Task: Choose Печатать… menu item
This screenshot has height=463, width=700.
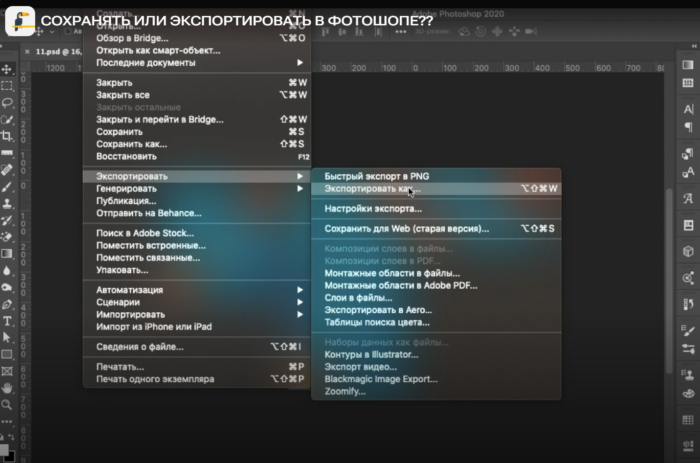Action: 196,367
